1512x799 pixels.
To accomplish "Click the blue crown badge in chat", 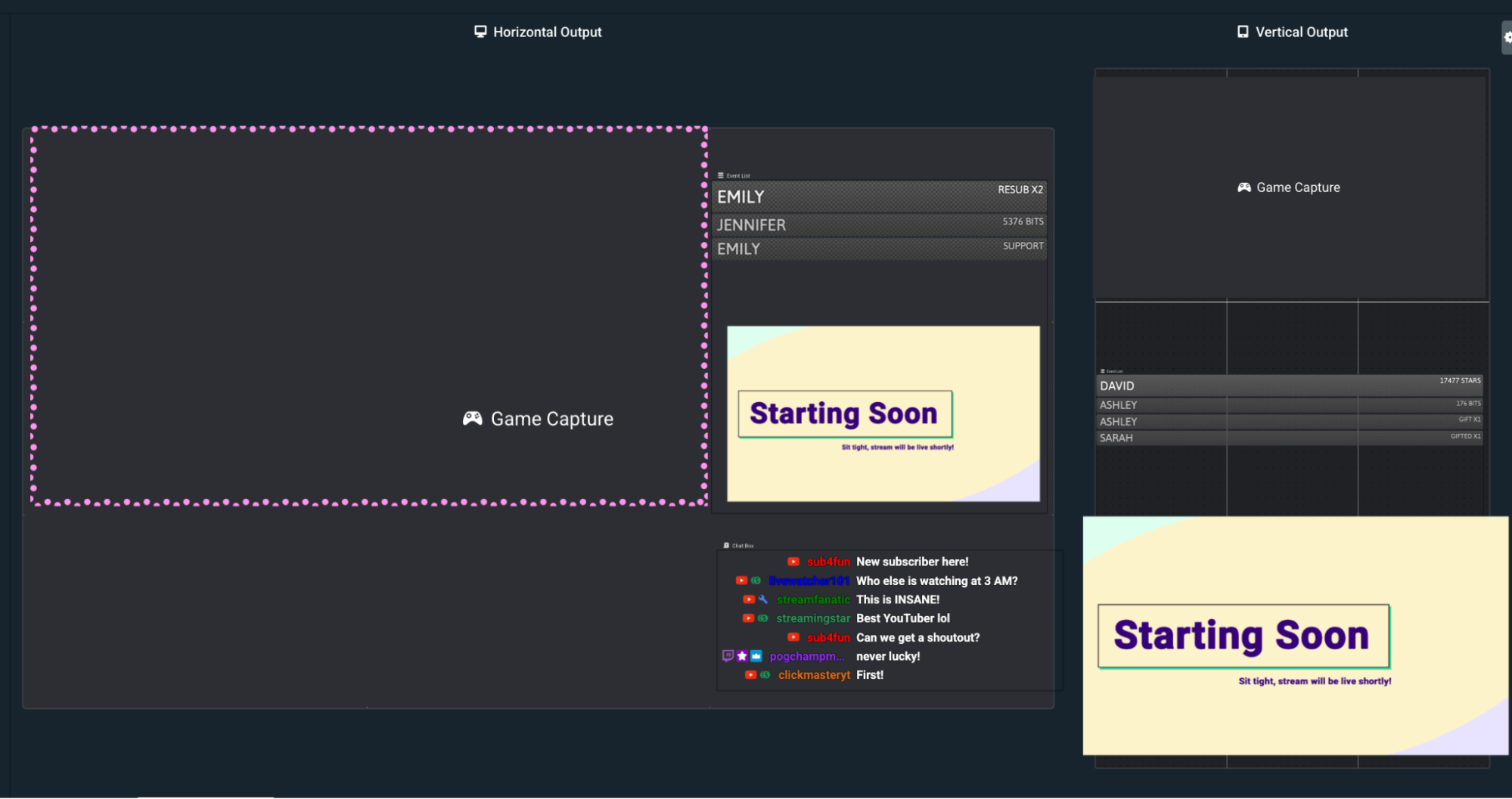I will coord(756,656).
